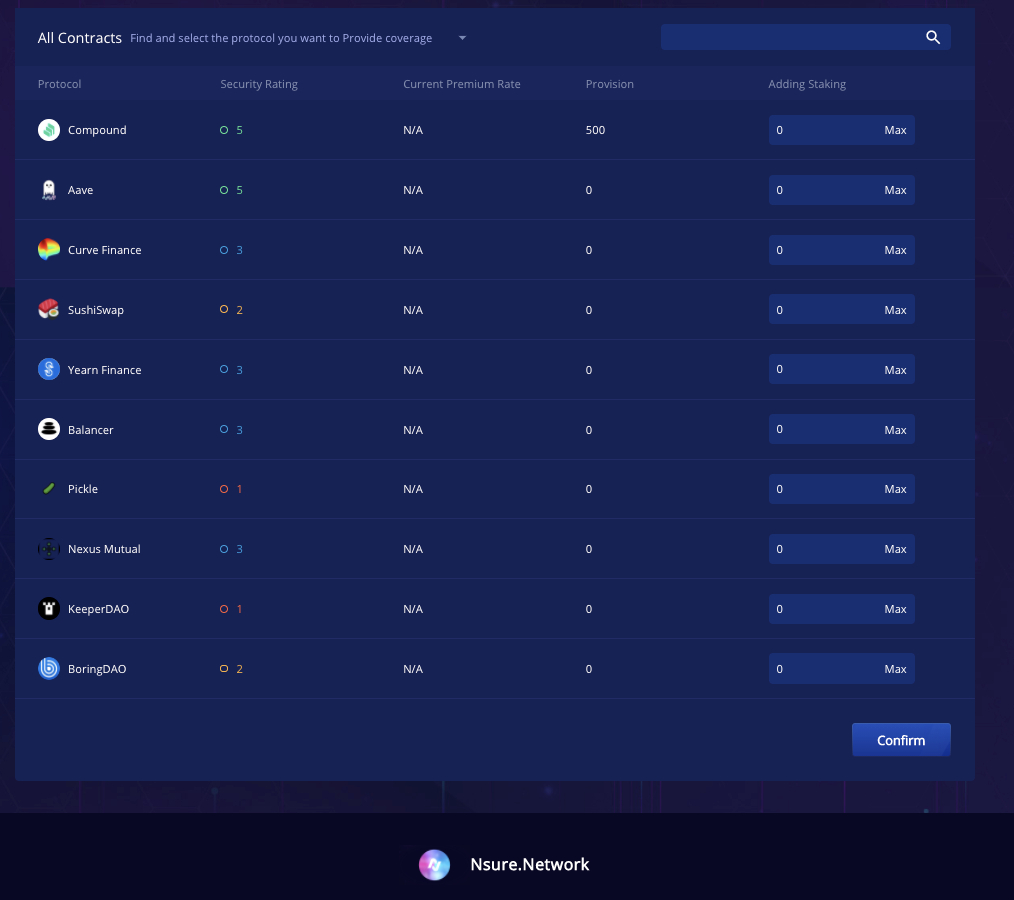Screen dimensions: 1014x900
Task: Click the search magnifier icon
Action: [933, 38]
